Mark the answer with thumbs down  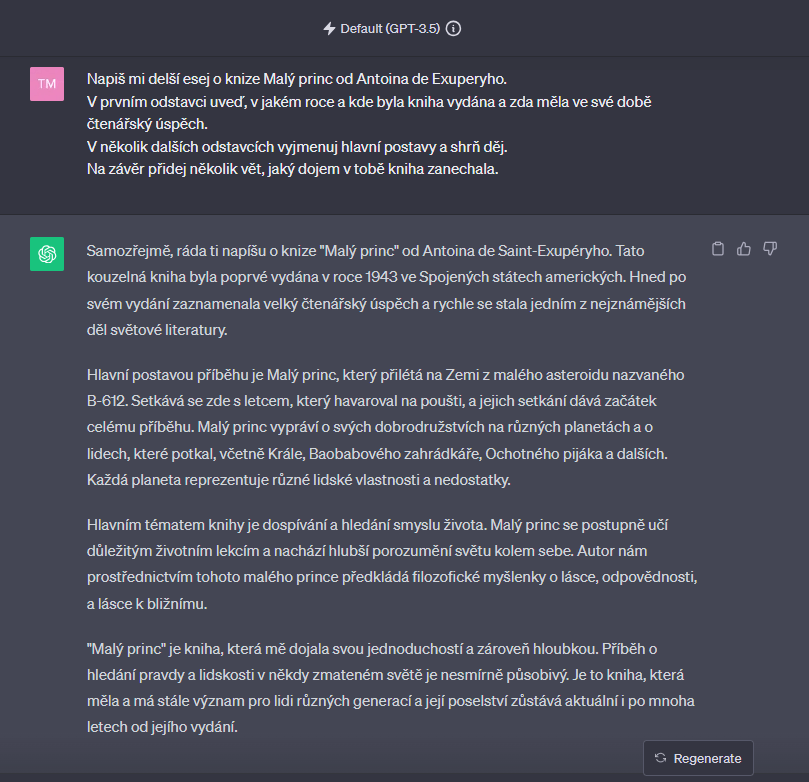770,249
